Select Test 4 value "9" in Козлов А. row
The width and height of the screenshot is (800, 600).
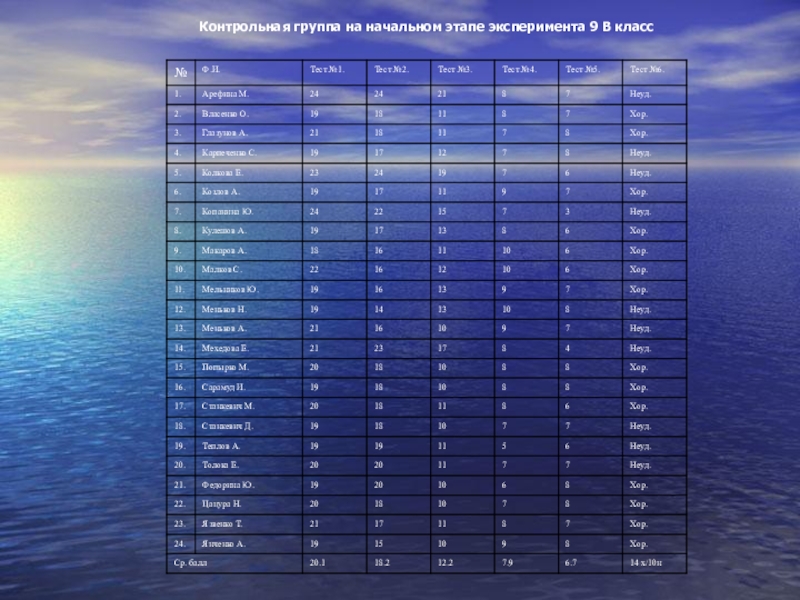pos(504,192)
